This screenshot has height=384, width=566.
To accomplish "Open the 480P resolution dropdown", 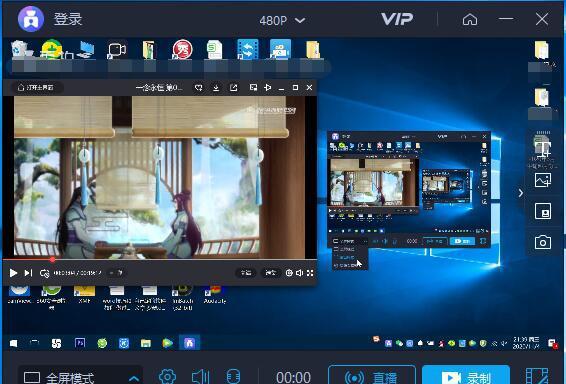I will click(x=282, y=20).
